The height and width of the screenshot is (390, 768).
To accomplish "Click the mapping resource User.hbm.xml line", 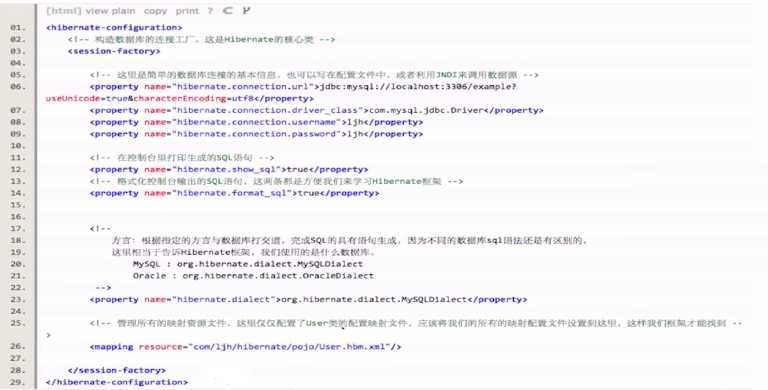I will click(x=245, y=347).
